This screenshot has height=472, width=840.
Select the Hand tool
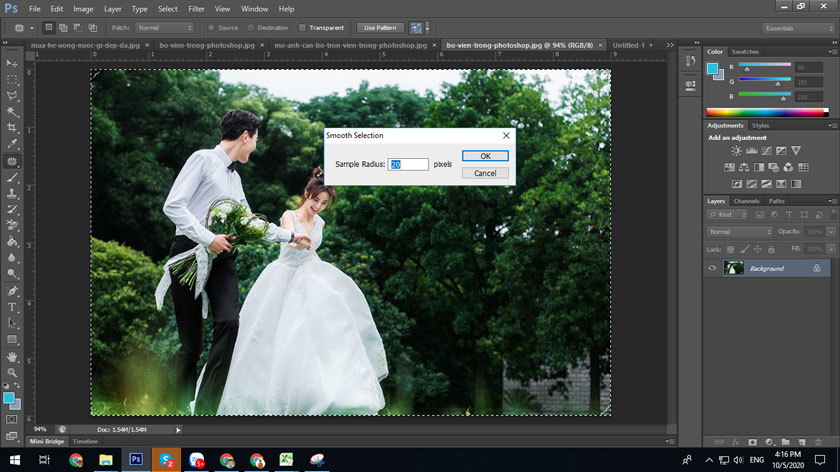coord(12,357)
